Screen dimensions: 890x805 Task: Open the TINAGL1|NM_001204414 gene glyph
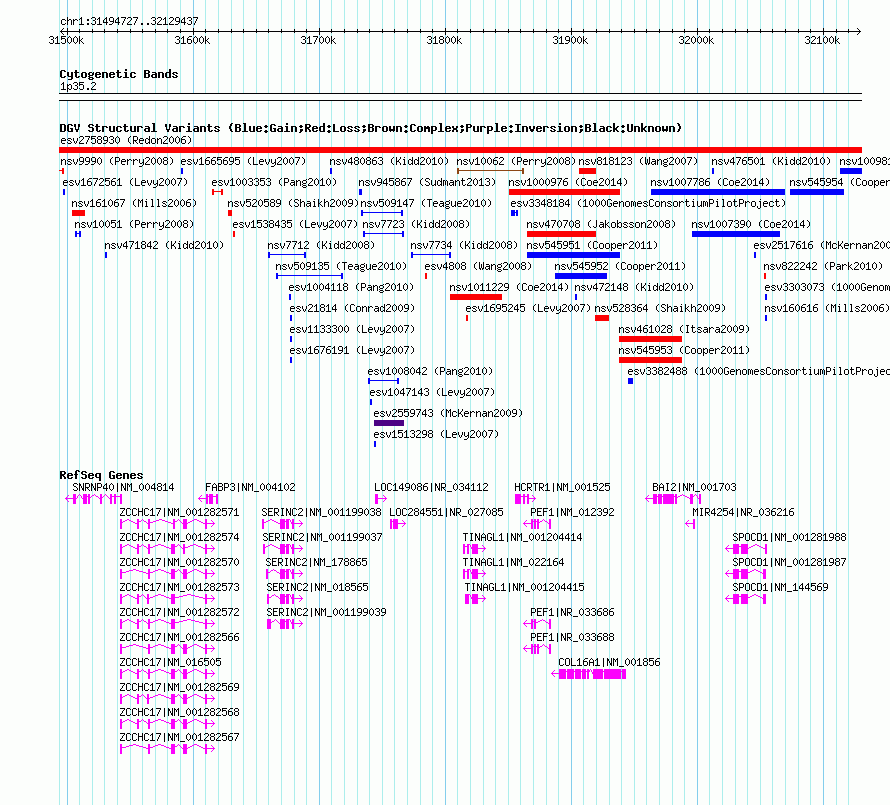tap(475, 549)
